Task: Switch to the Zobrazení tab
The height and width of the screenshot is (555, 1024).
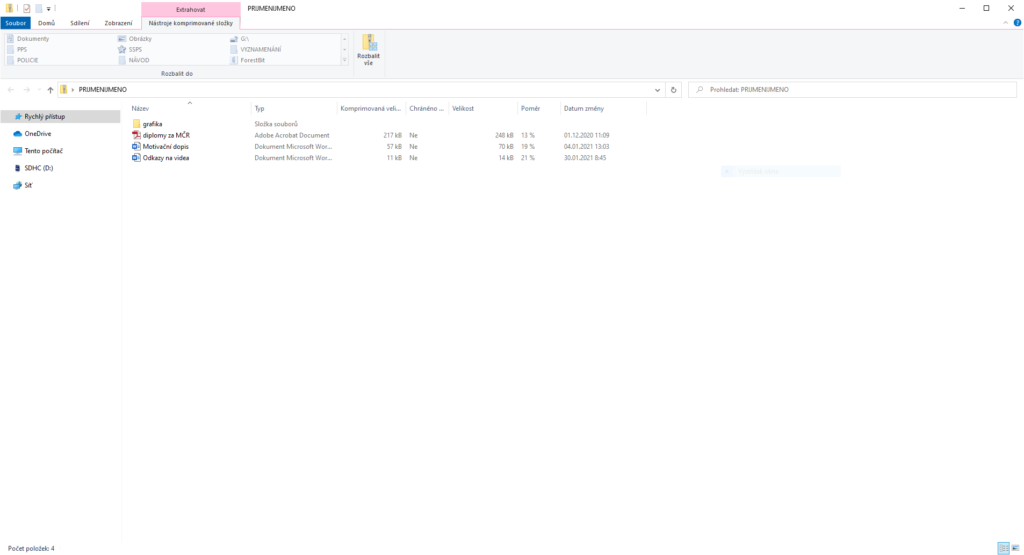Action: tap(118, 22)
